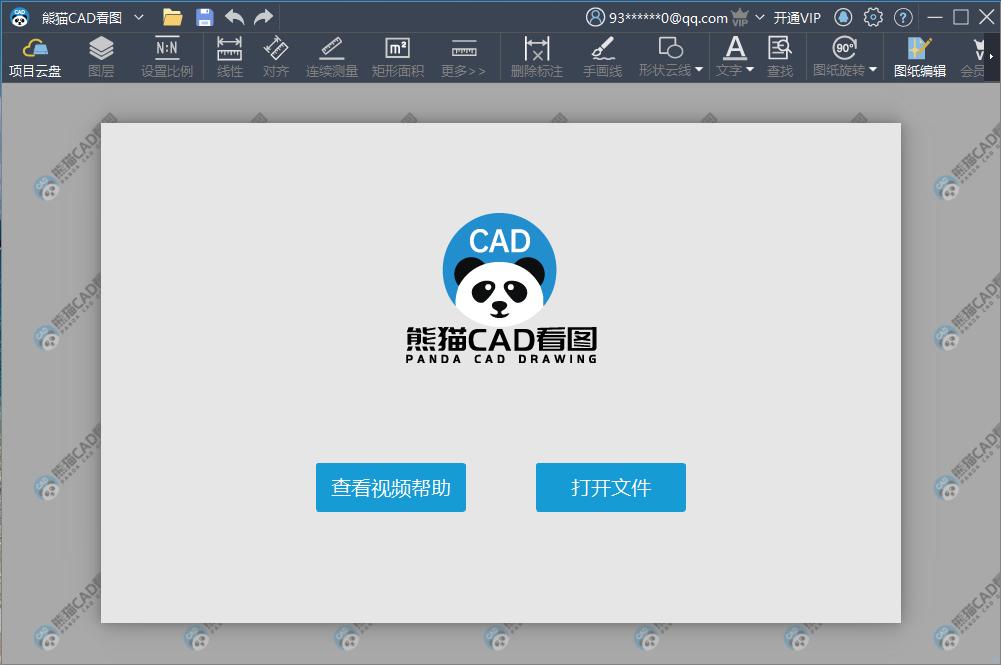Minimize the 熊猫CAD看图 window
1001x665 pixels.
tap(935, 17)
